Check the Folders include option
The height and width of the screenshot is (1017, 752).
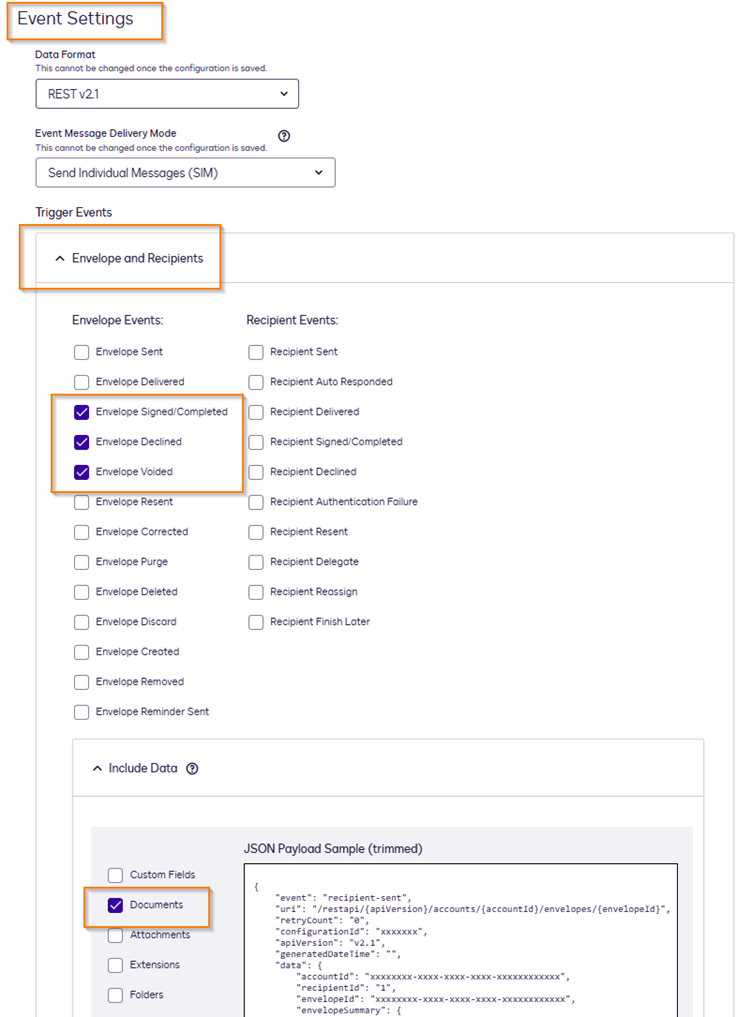click(115, 995)
